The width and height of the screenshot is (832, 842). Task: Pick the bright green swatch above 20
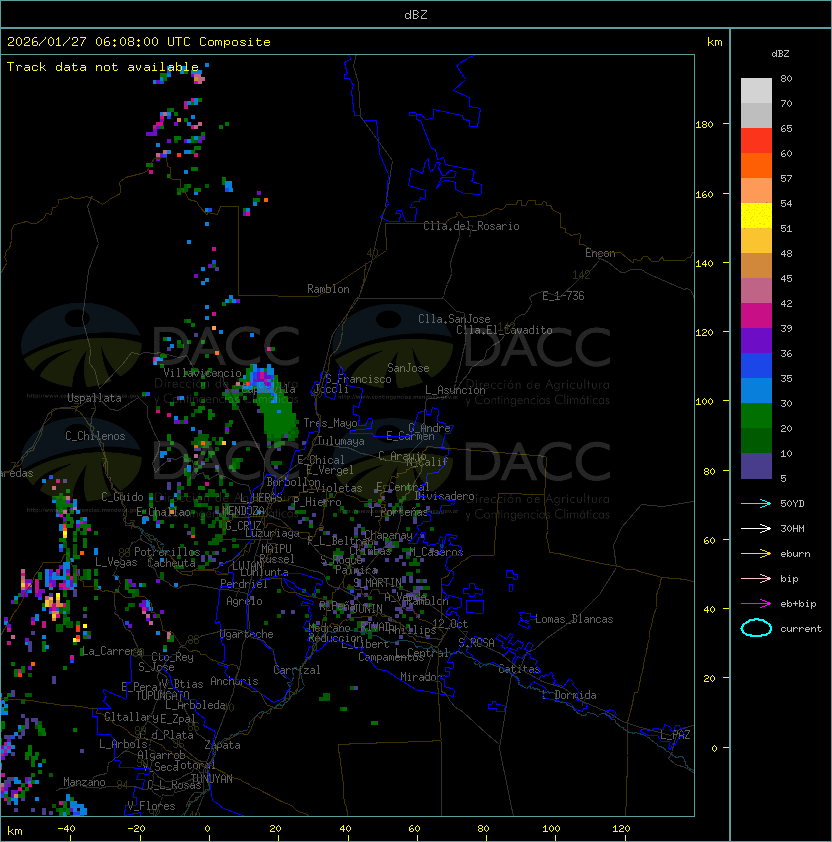pos(756,416)
